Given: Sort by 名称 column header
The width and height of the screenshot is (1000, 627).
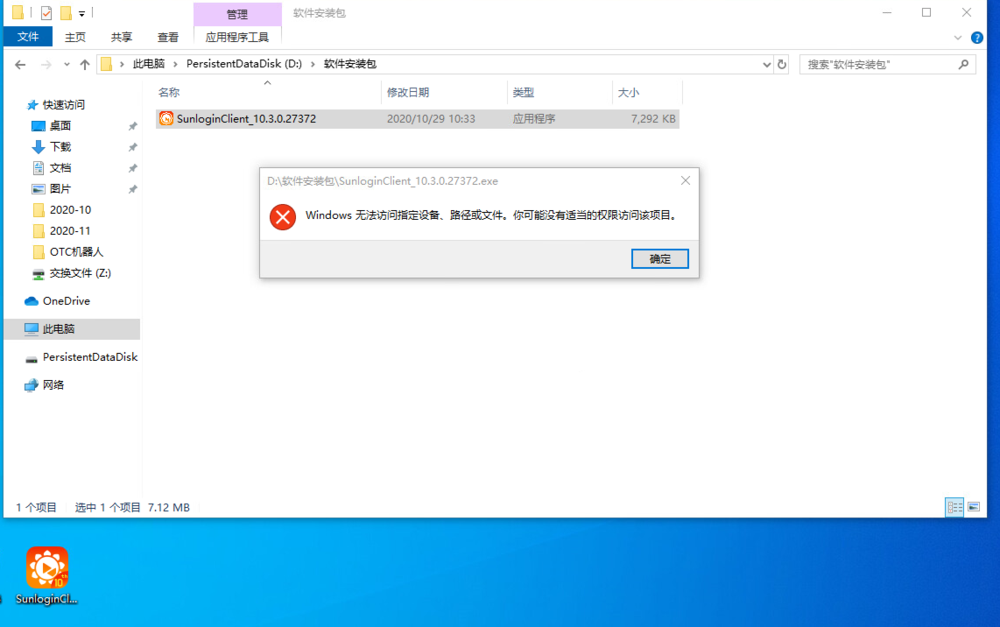Looking at the screenshot, I should [169, 92].
